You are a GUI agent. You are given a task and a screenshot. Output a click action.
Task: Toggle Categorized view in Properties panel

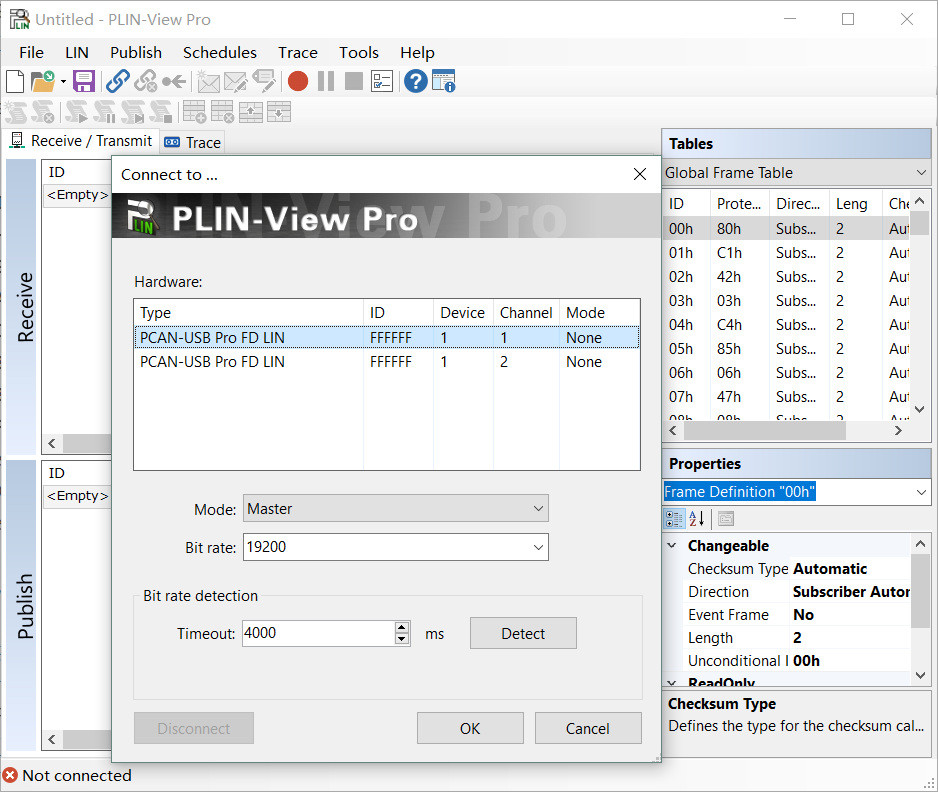pyautogui.click(x=674, y=519)
